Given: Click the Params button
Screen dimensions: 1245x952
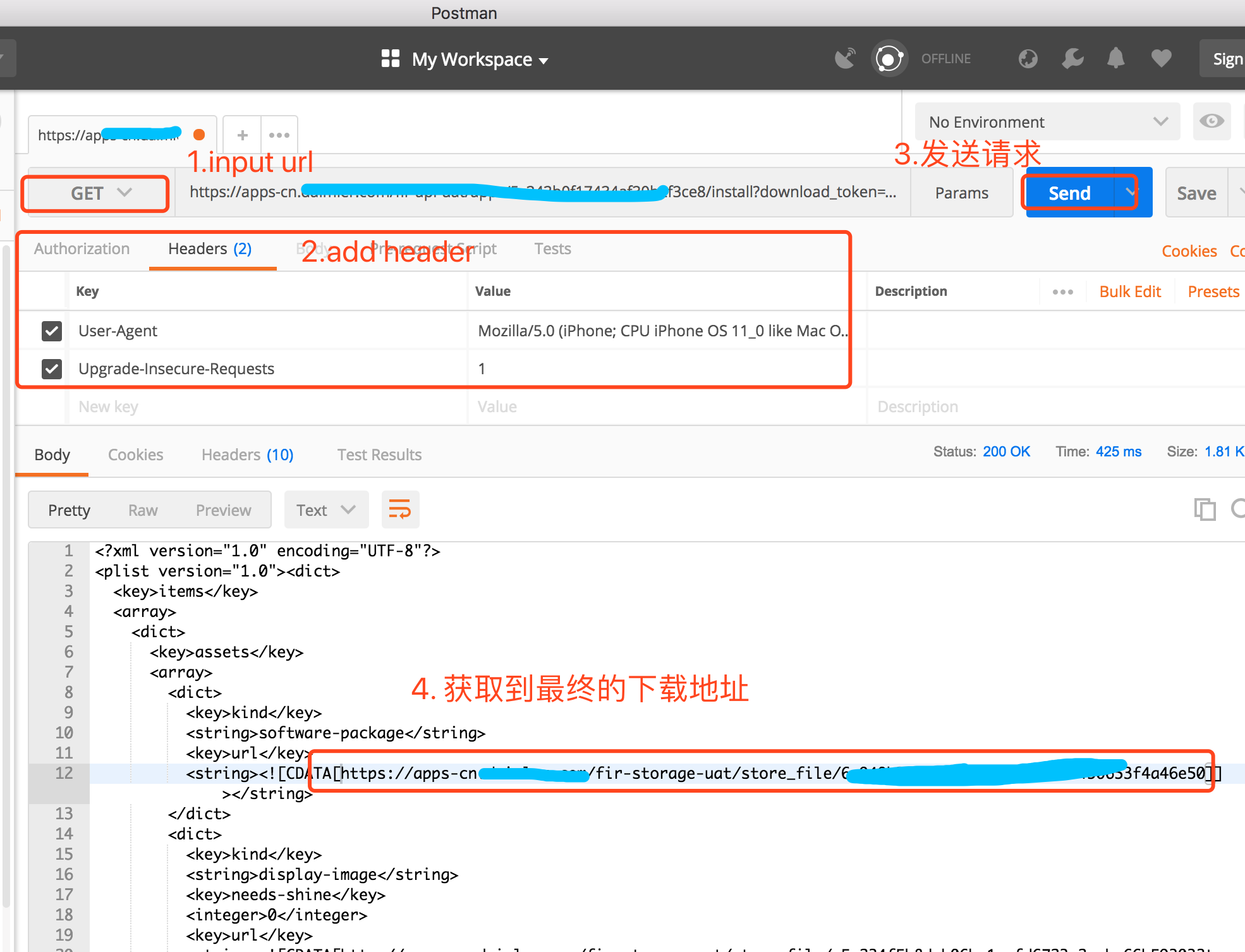Looking at the screenshot, I should [x=961, y=193].
